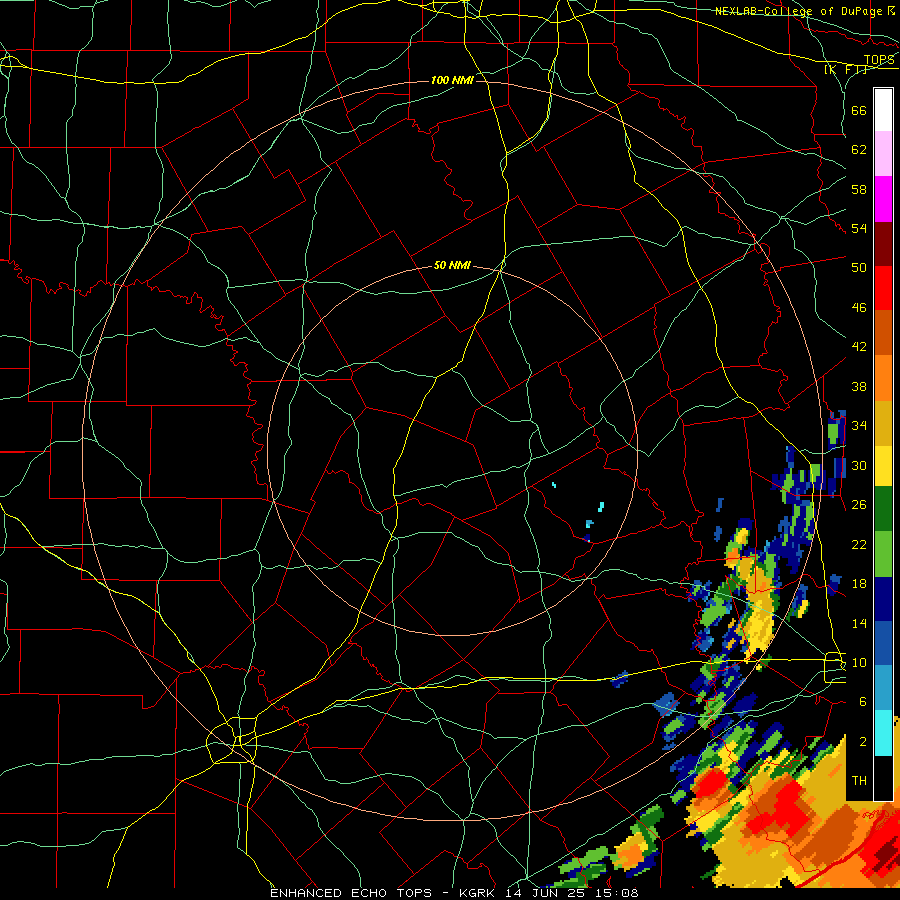Viewport: 900px width, 900px height.
Task: Pick the dark red maroon legend segment
Action: tap(883, 243)
